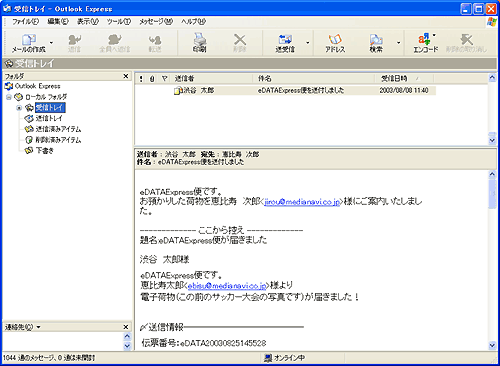Select Local Folders (ローカル フォルダ) tree item

(46, 97)
